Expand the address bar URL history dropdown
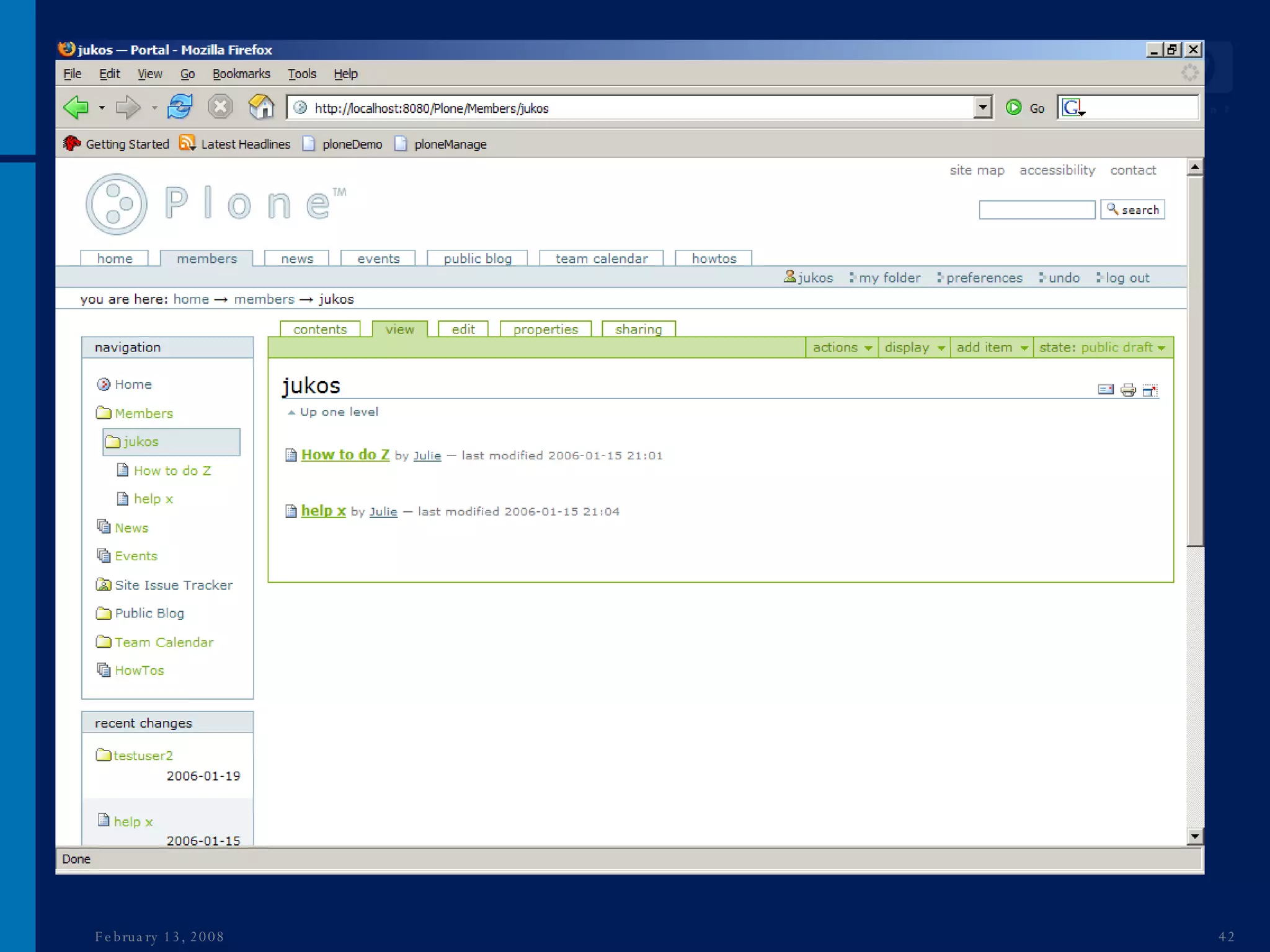Image resolution: width=1270 pixels, height=952 pixels. pos(982,108)
